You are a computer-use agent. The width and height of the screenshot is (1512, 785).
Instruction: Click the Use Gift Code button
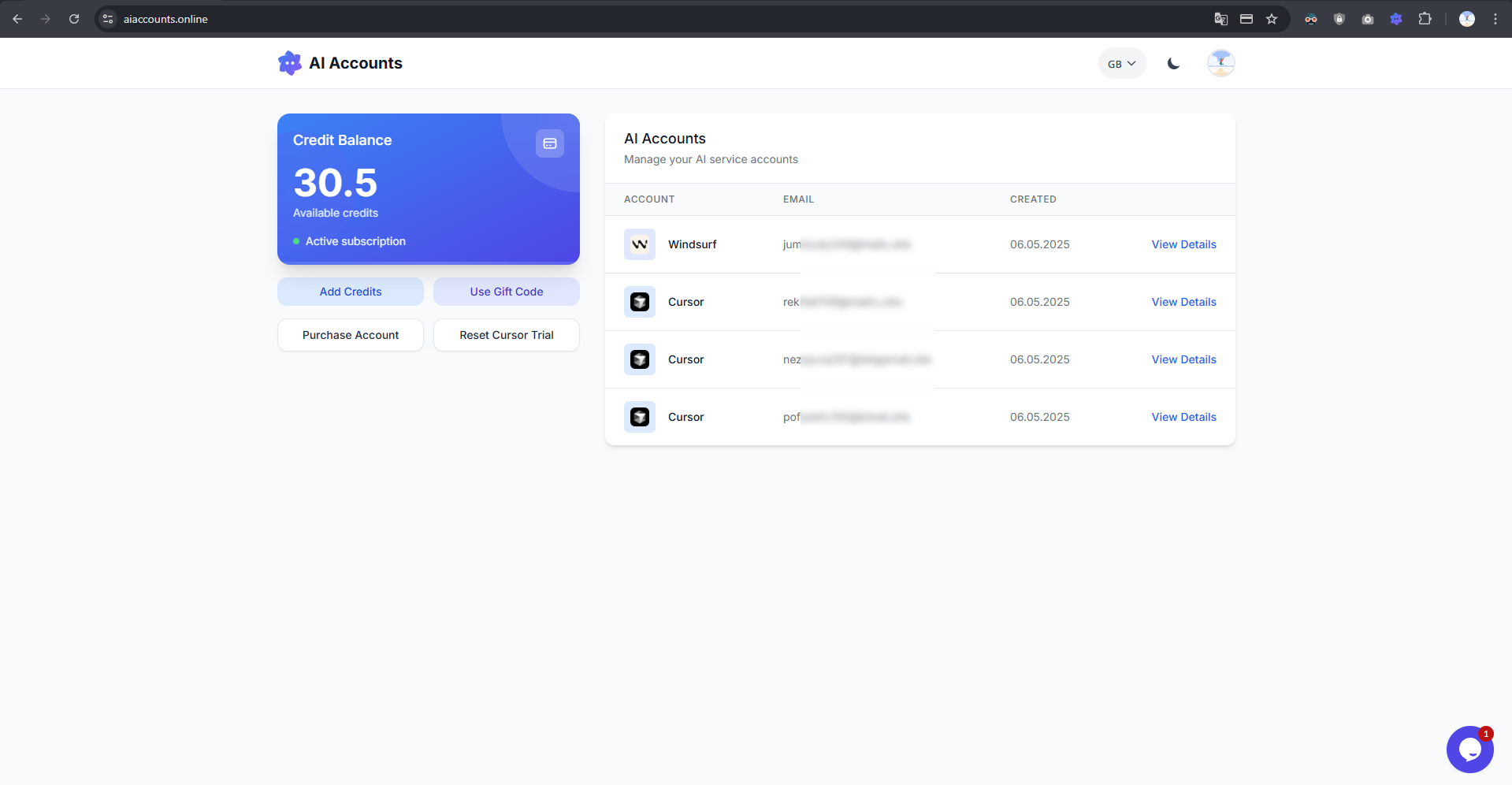pyautogui.click(x=507, y=292)
